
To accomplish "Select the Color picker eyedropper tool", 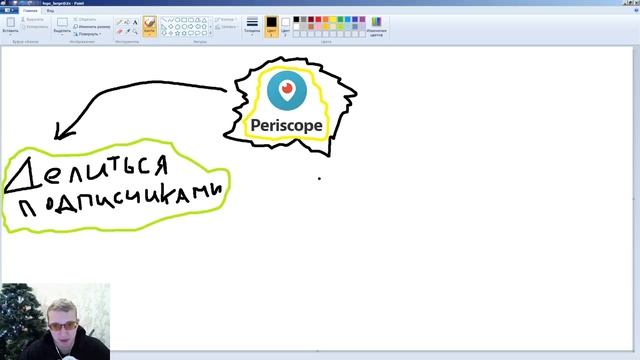I will [128, 31].
